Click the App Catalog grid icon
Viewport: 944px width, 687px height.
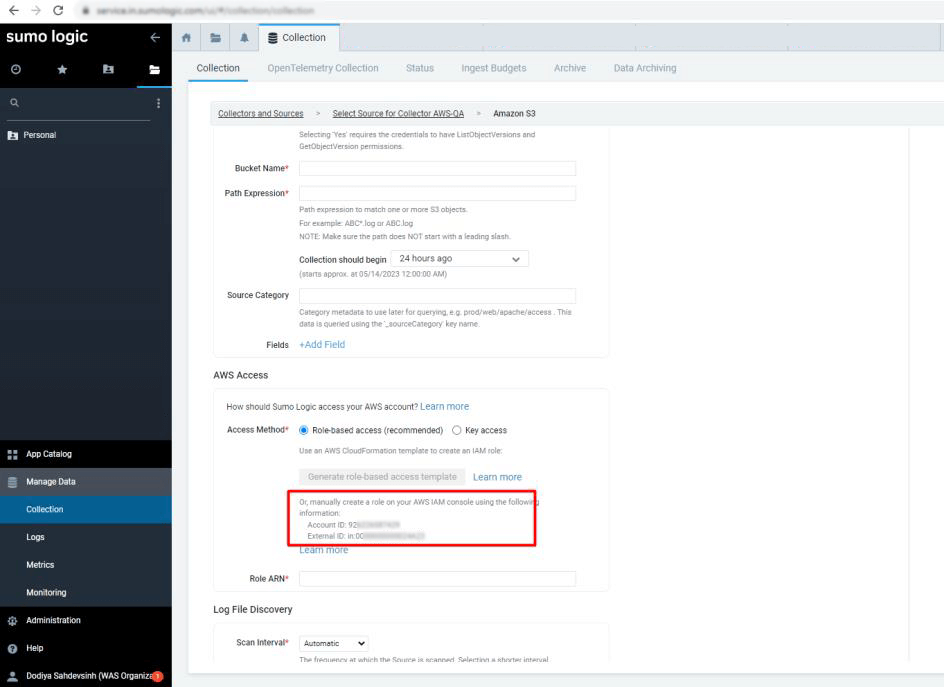pos(12,455)
